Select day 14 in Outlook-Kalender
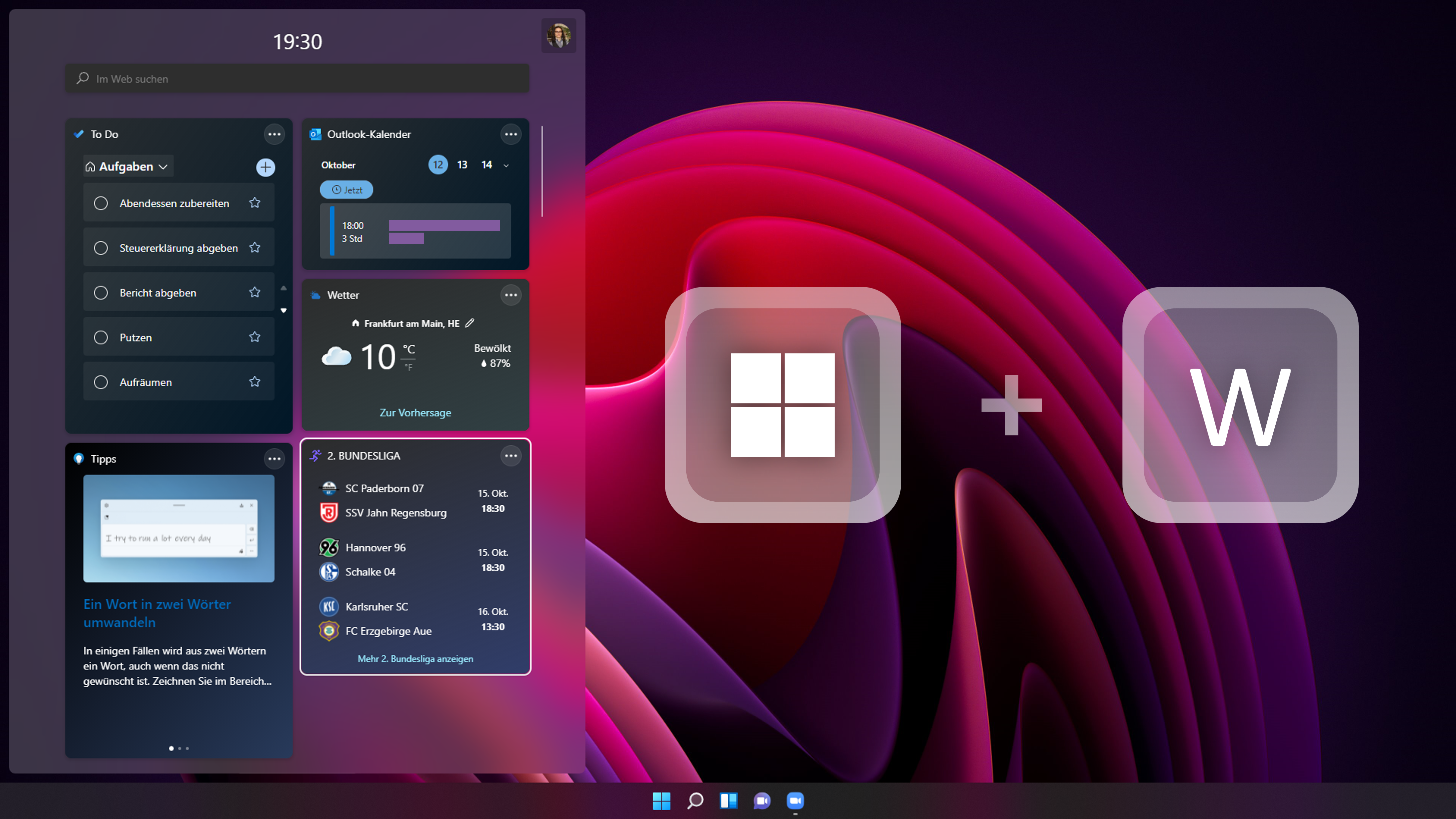Screen dimensions: 1456x819 click(486, 165)
